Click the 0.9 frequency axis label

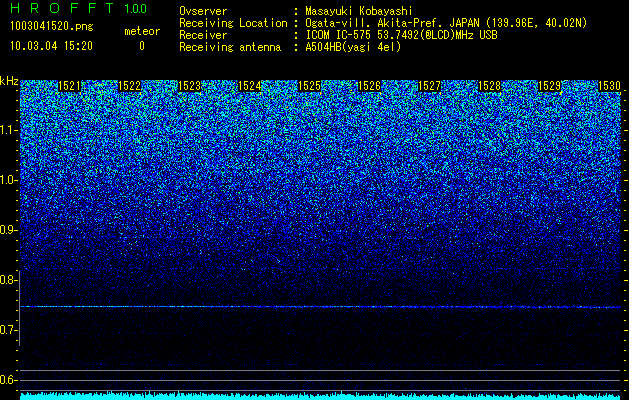(x=9, y=230)
